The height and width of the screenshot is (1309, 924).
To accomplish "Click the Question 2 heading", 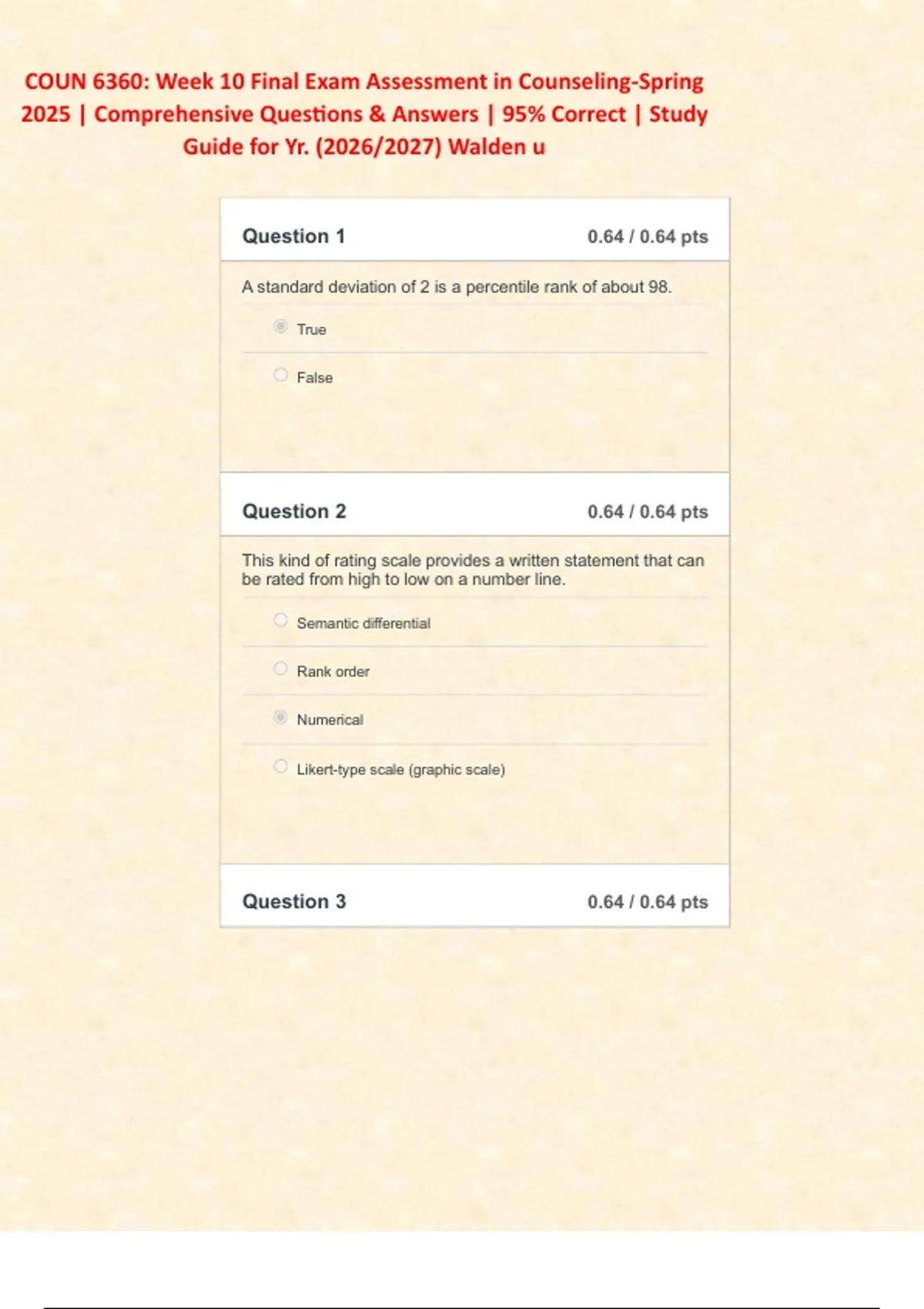I will point(294,511).
